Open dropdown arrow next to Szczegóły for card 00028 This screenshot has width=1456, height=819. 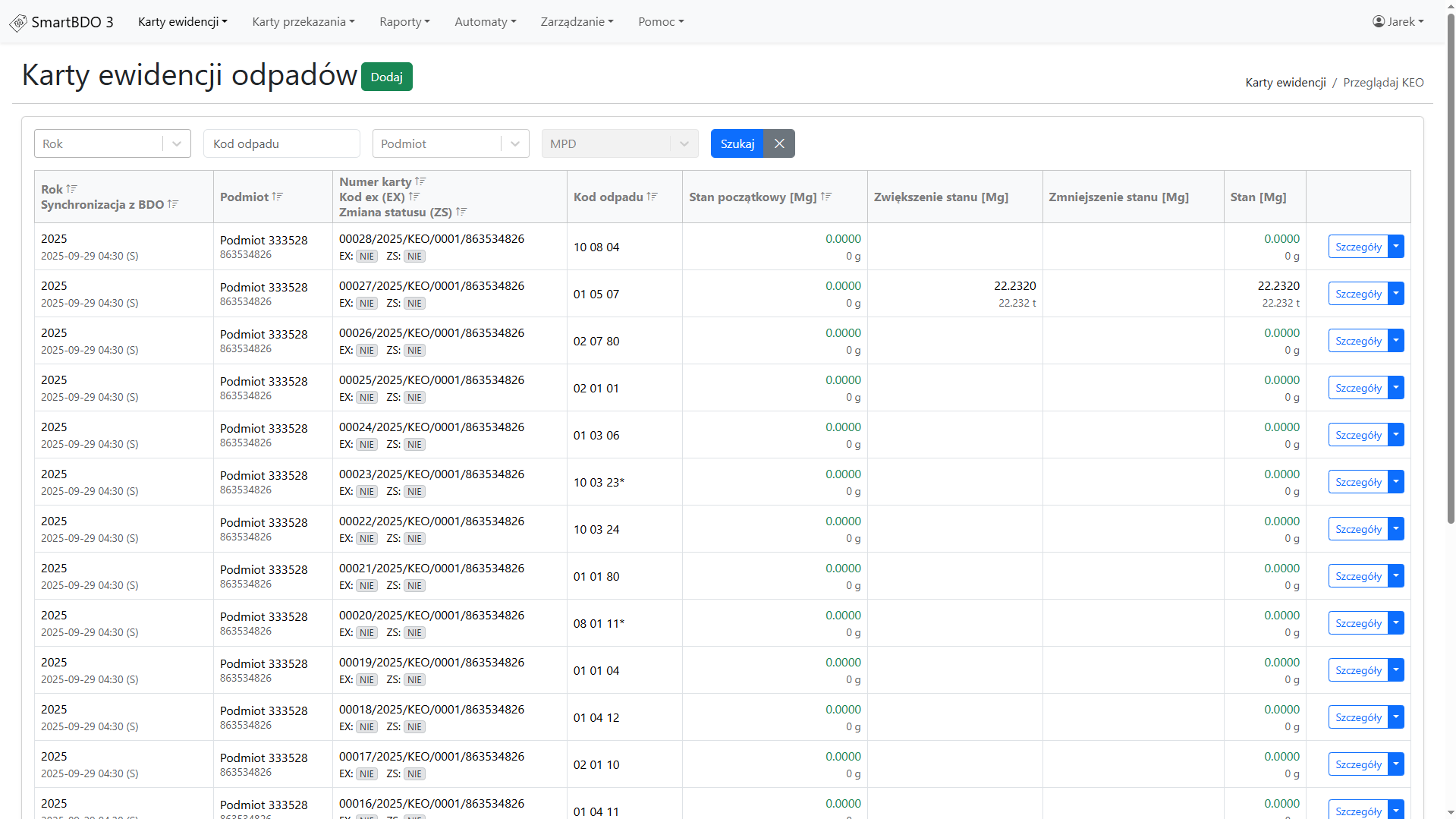coord(1396,247)
